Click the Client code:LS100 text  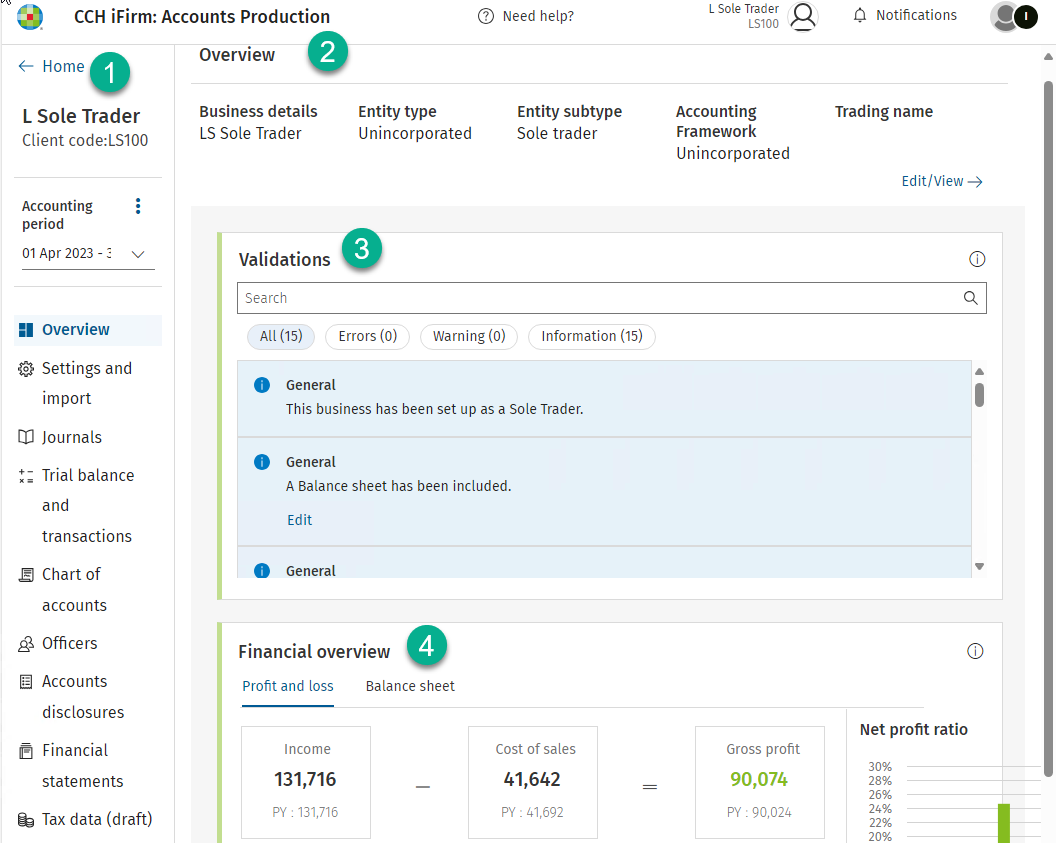tap(85, 141)
